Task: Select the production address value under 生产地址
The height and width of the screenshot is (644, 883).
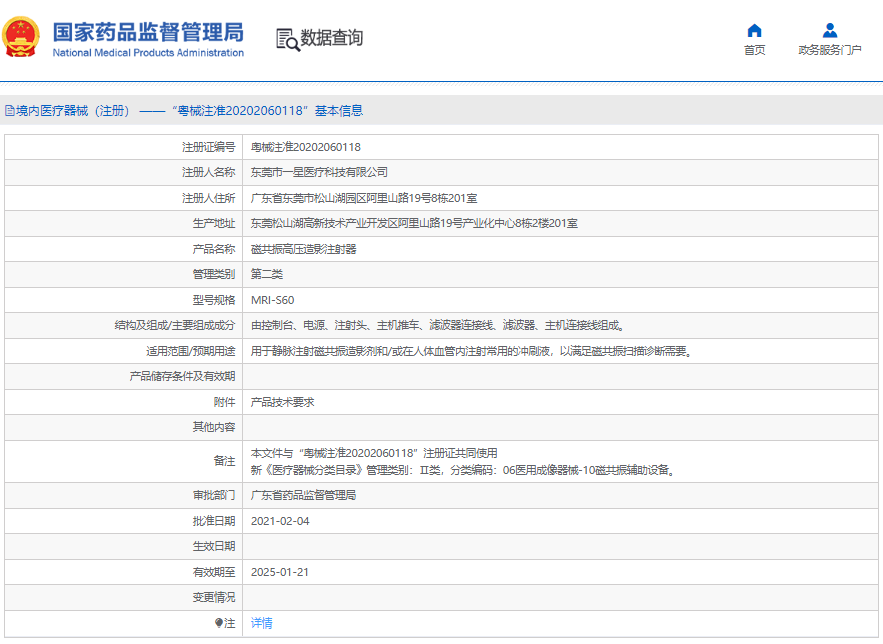Action: (414, 223)
